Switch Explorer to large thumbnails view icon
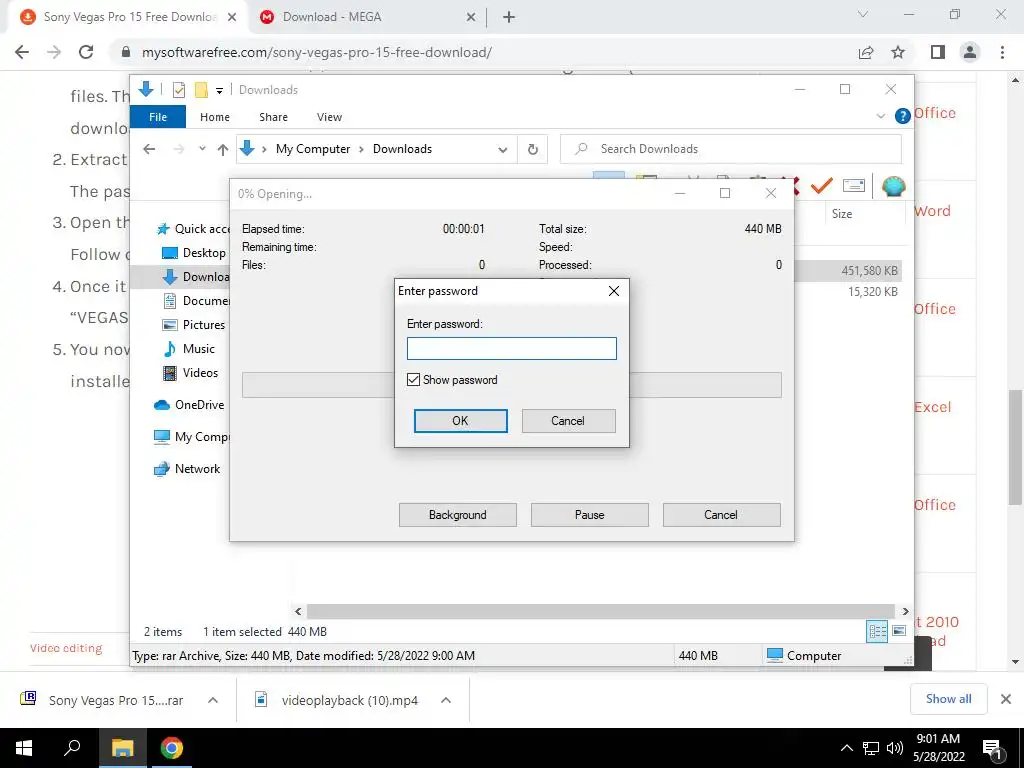Viewport: 1024px width, 768px height. point(899,631)
